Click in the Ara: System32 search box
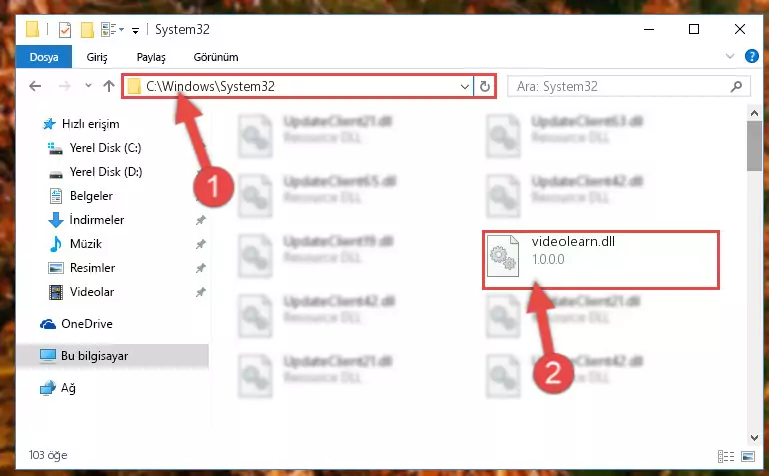The width and height of the screenshot is (769, 476). click(620, 87)
